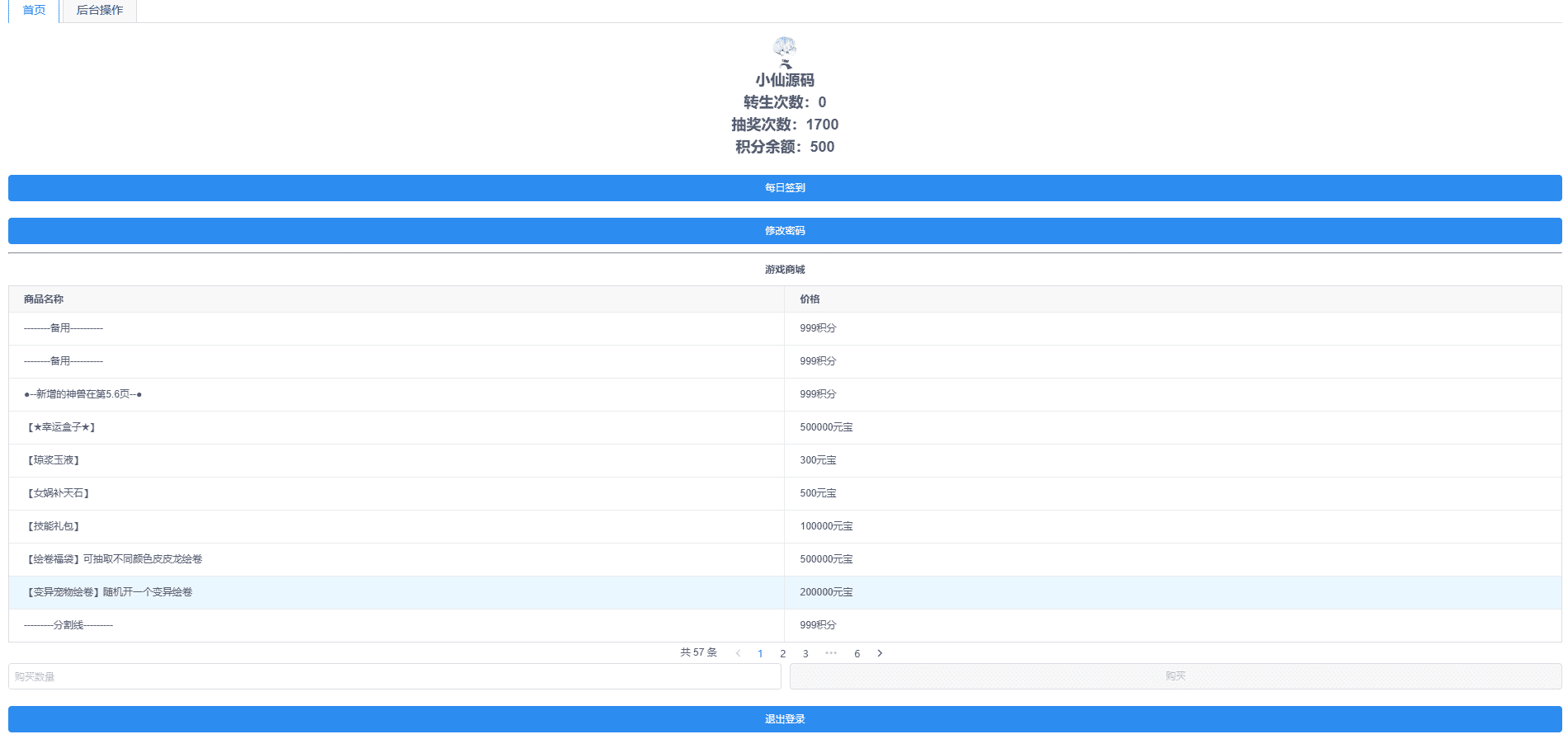The width and height of the screenshot is (1568, 739).
Task: Click the 转生次数：0 text
Action: pyautogui.click(x=785, y=102)
